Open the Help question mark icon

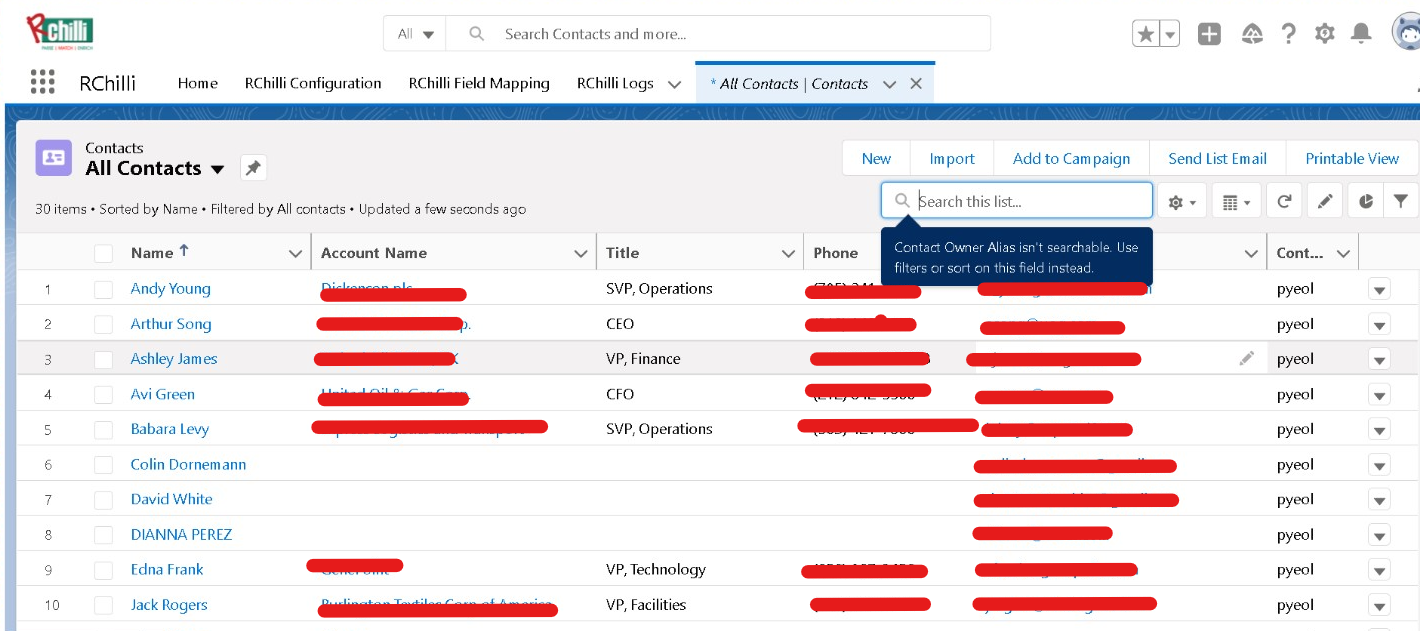tap(1289, 34)
